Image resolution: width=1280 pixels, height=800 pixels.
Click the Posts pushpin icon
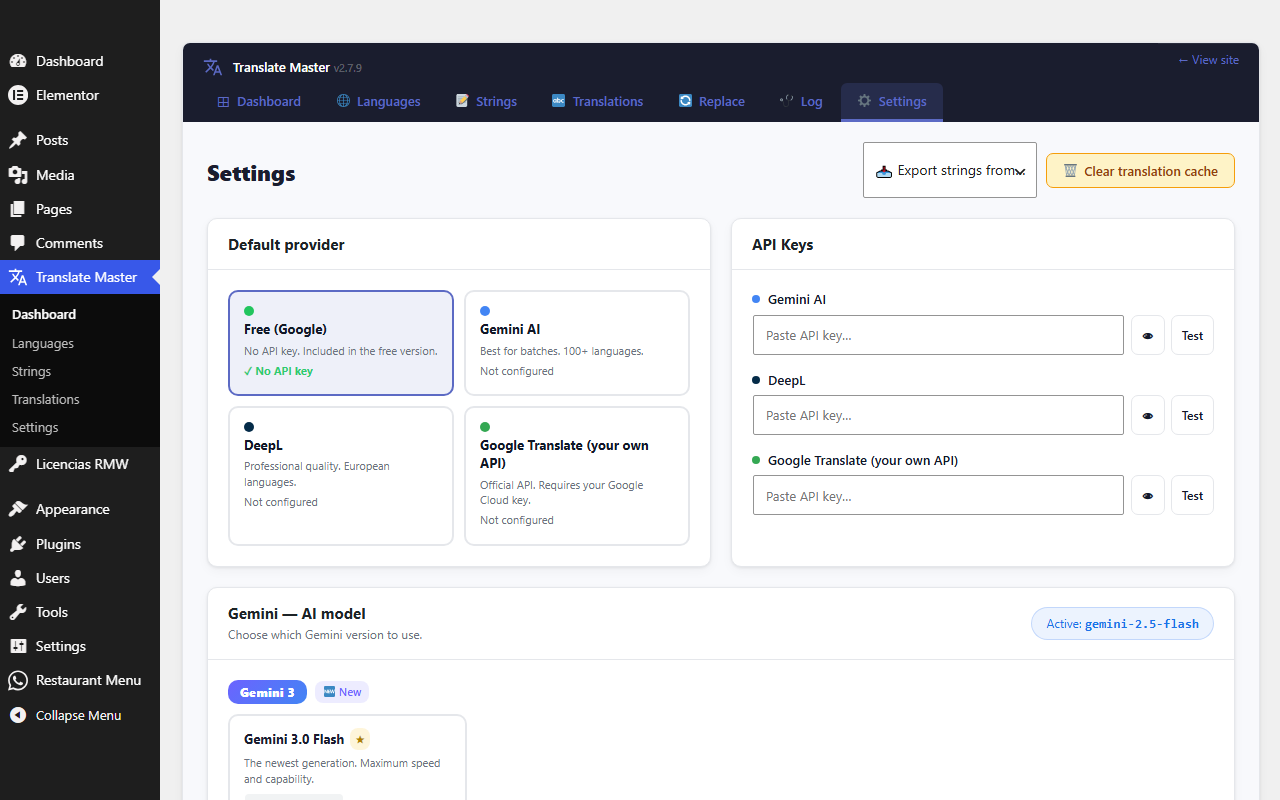pyautogui.click(x=18, y=140)
